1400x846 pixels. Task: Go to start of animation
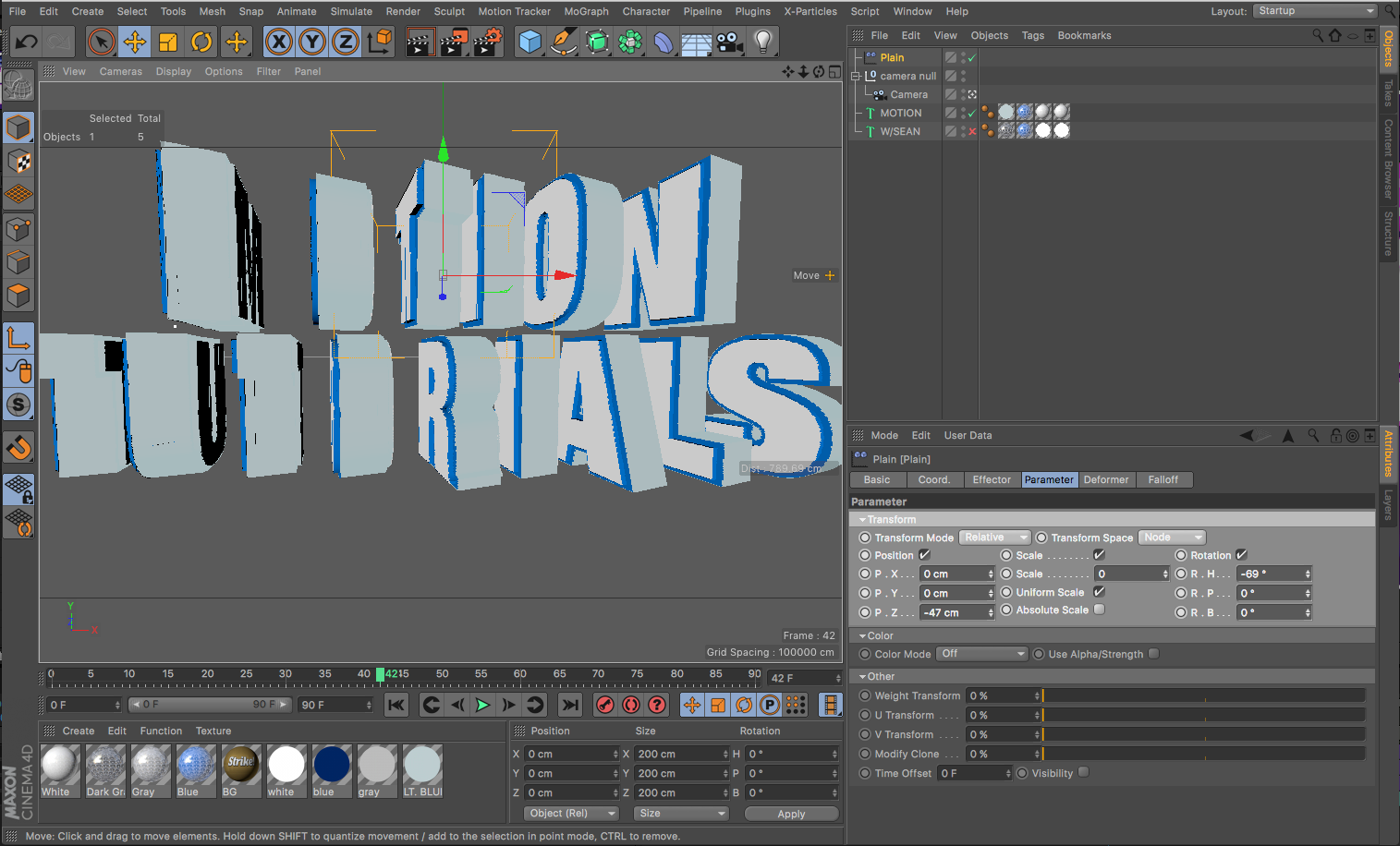click(x=396, y=705)
